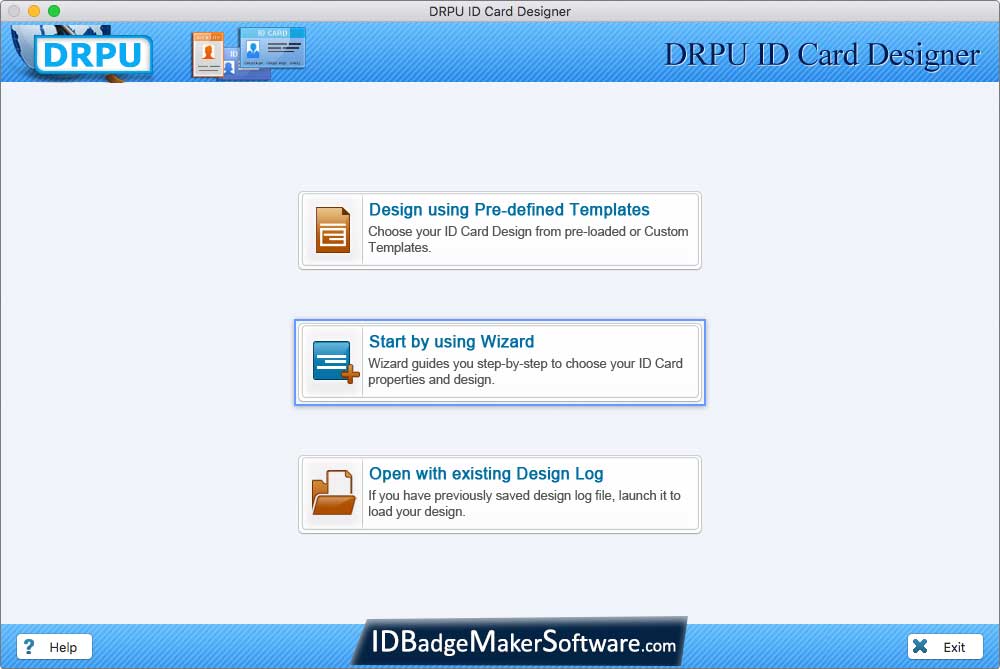
Task: Close the window with gray close button
Action: tap(13, 11)
